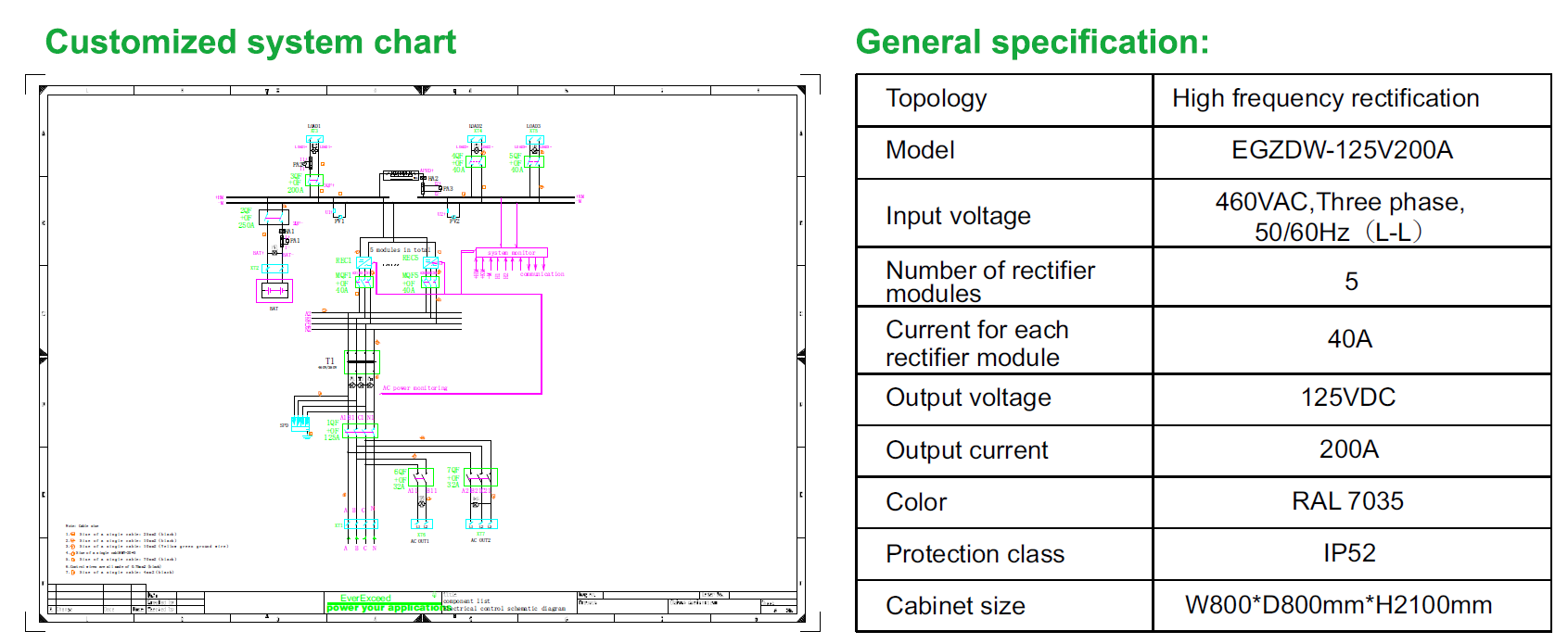1568x644 pixels.
Task: Click the LOAD3 output terminal symbol
Action: point(534,140)
